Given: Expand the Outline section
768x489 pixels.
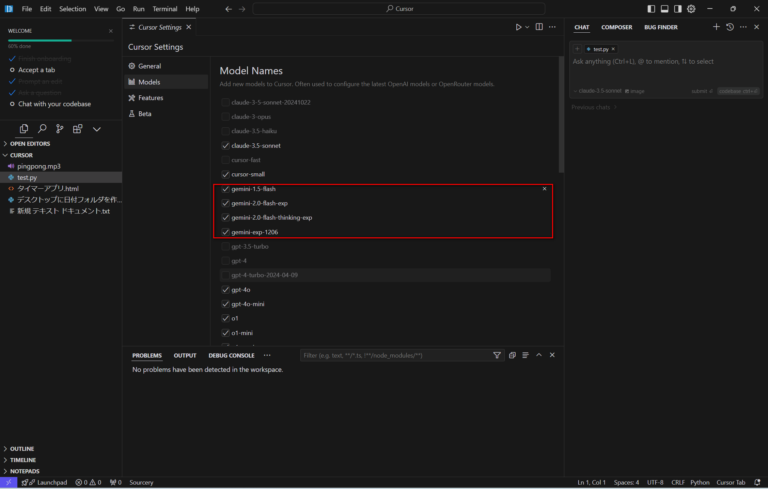Looking at the screenshot, I should pyautogui.click(x=22, y=448).
